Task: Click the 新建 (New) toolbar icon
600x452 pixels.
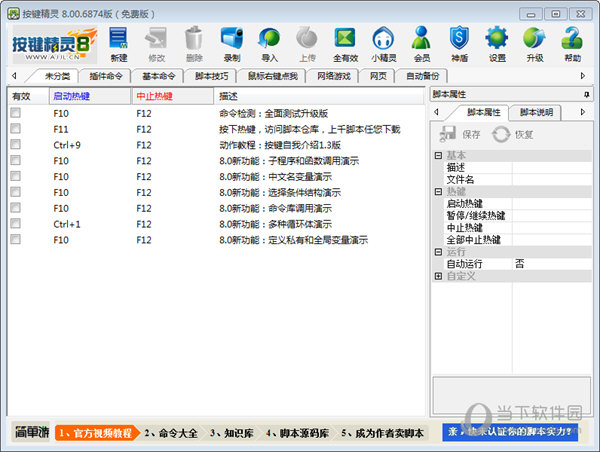Action: pyautogui.click(x=119, y=44)
